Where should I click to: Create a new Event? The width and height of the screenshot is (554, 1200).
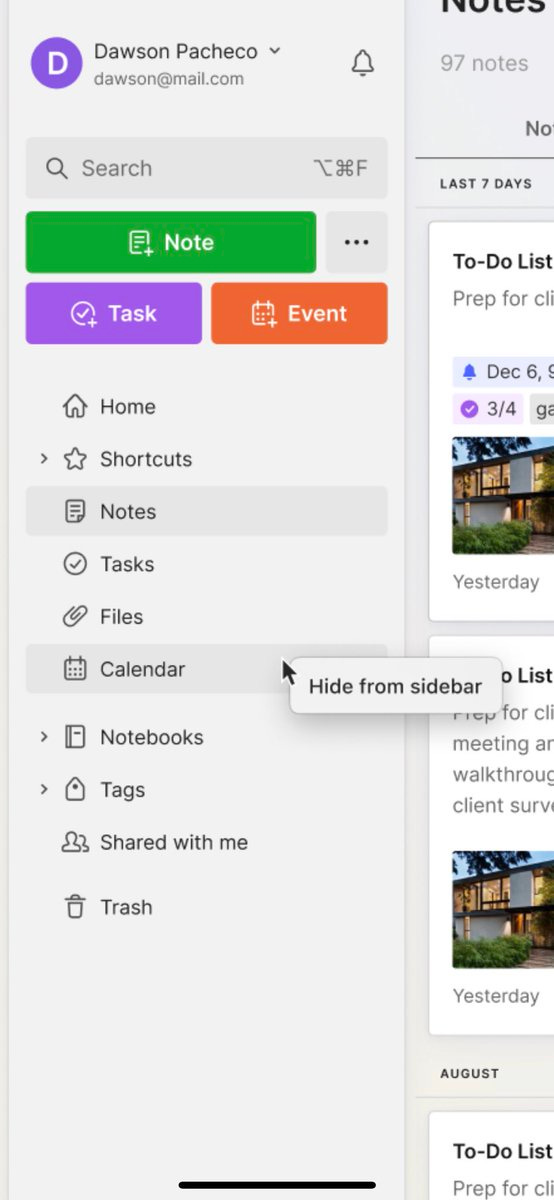pyautogui.click(x=299, y=313)
